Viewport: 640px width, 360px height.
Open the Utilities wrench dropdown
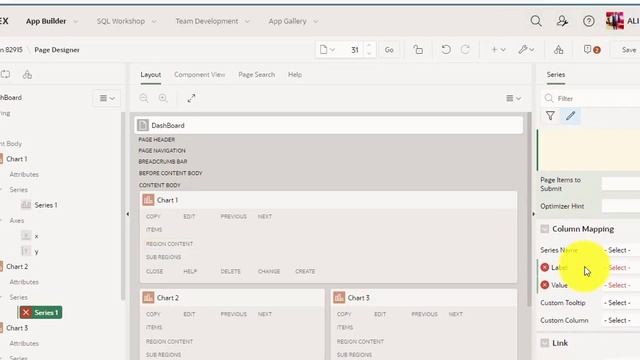click(526, 50)
